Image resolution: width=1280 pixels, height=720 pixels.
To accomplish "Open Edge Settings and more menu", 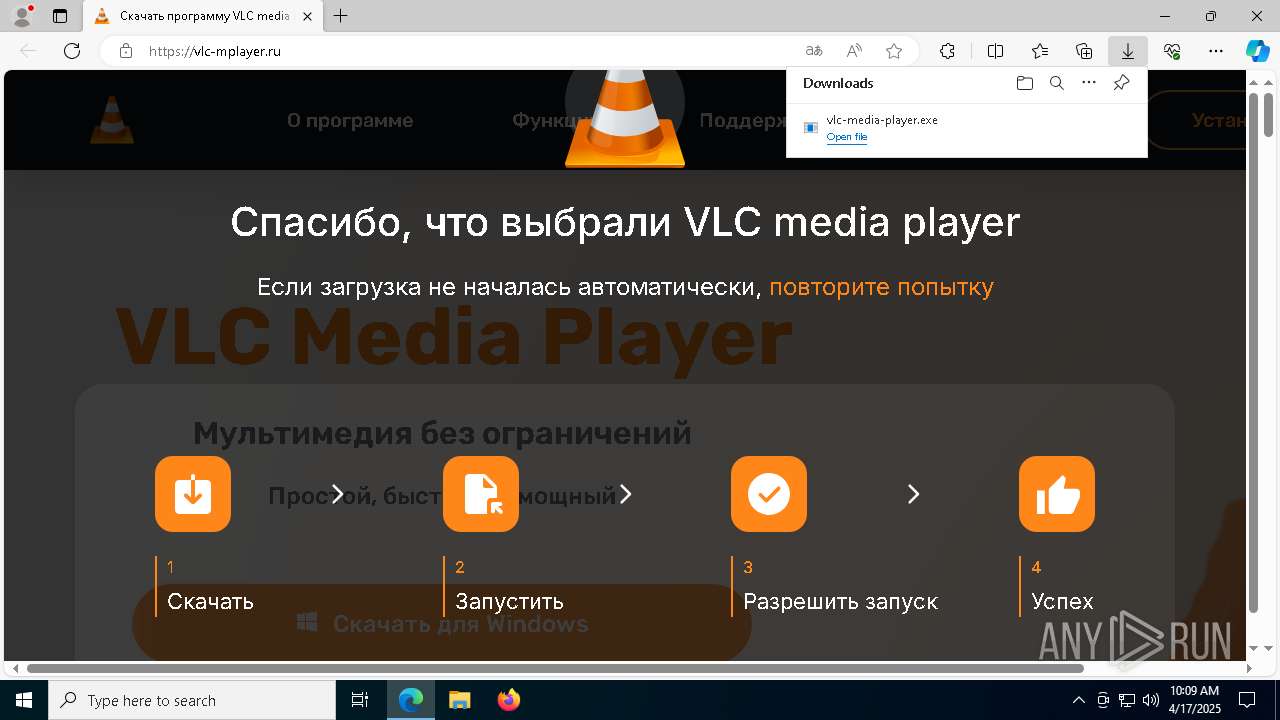I will coord(1216,51).
